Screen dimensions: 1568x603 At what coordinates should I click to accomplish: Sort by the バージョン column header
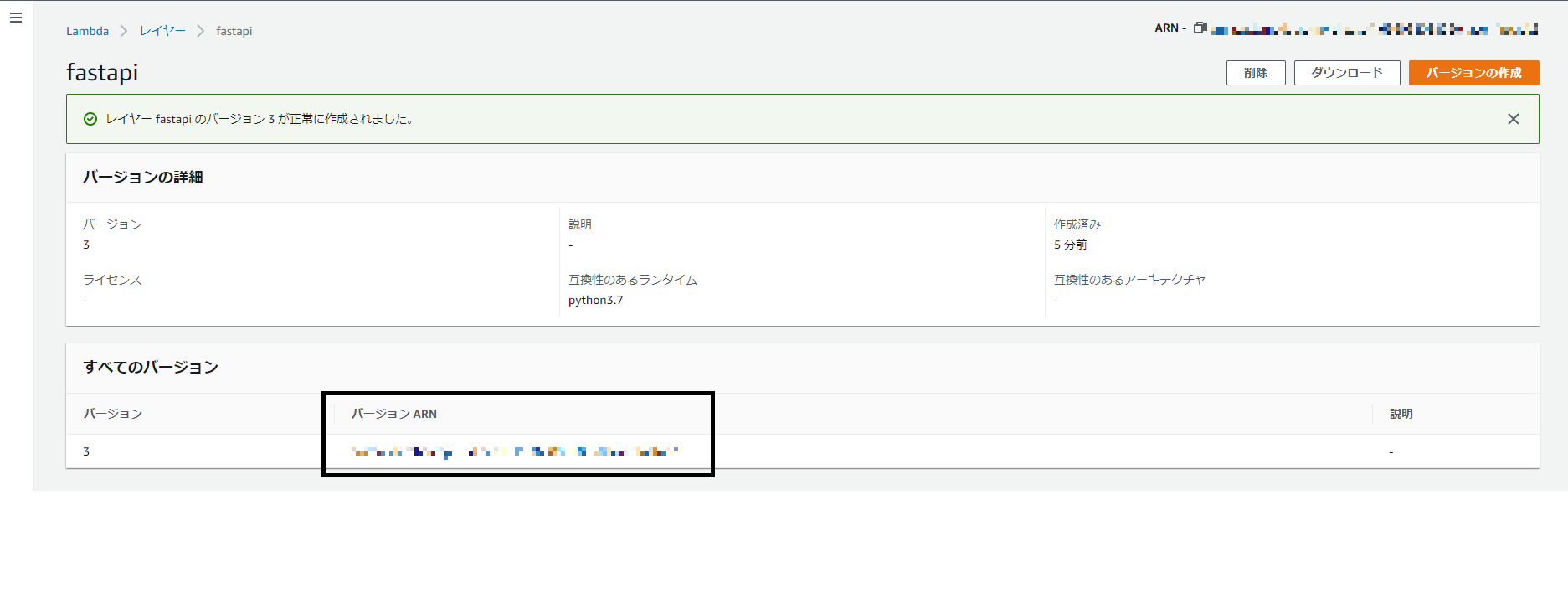click(113, 414)
